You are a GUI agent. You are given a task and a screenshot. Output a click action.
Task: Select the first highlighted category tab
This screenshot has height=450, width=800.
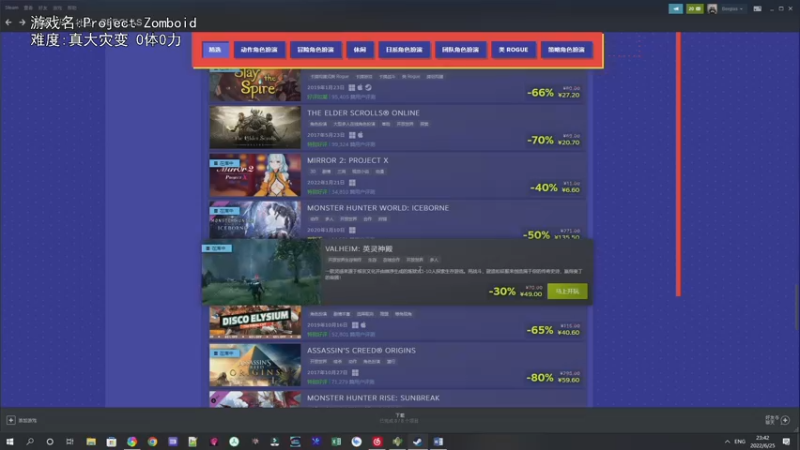point(215,49)
